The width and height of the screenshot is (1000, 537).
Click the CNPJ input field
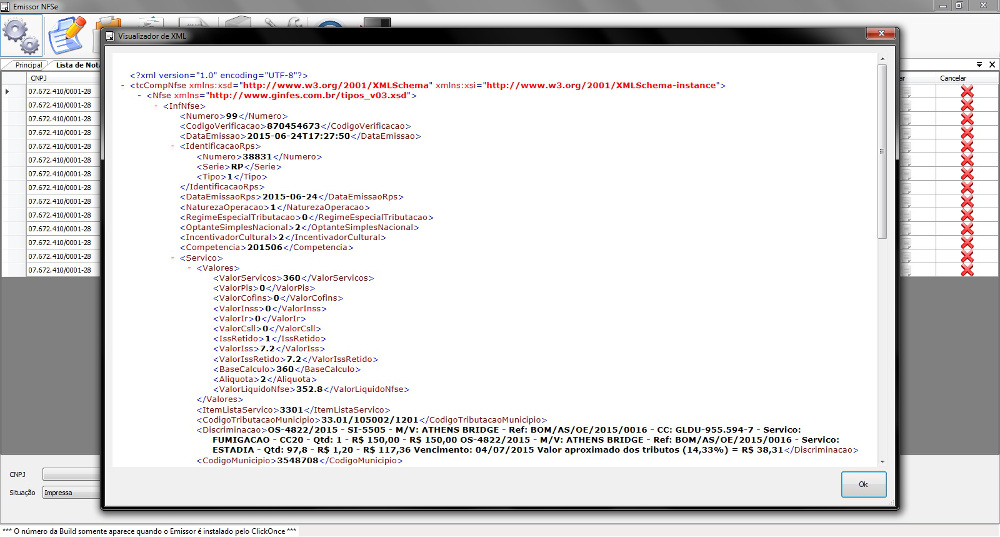(x=70, y=473)
